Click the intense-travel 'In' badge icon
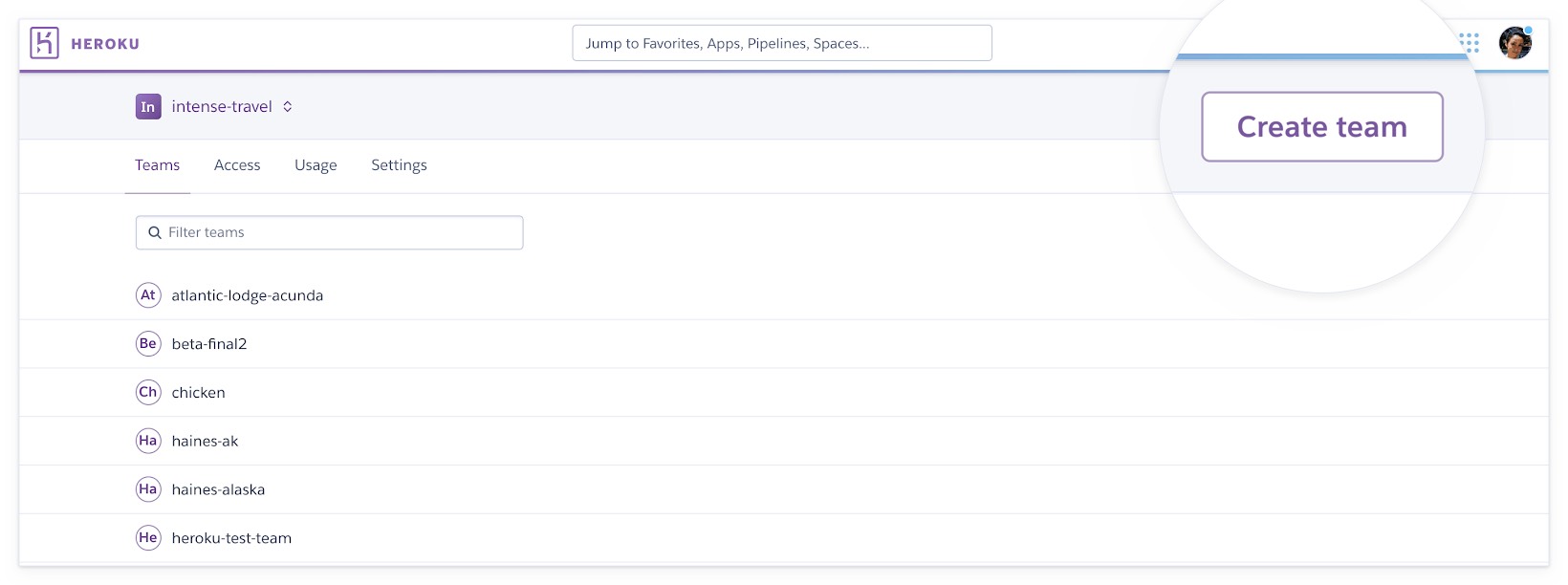This screenshot has width=1568, height=585. click(x=148, y=107)
